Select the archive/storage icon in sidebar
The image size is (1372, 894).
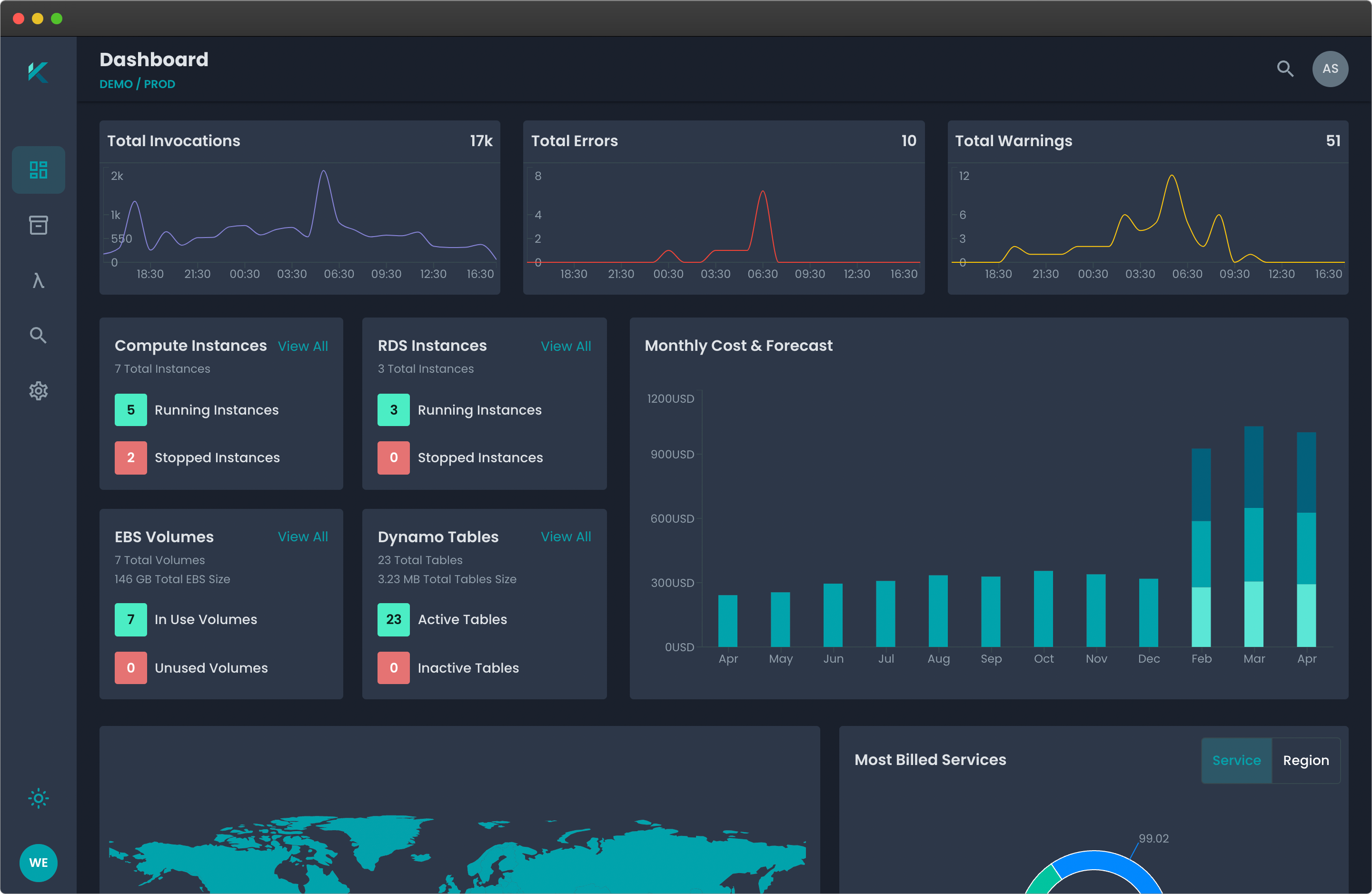(38, 225)
